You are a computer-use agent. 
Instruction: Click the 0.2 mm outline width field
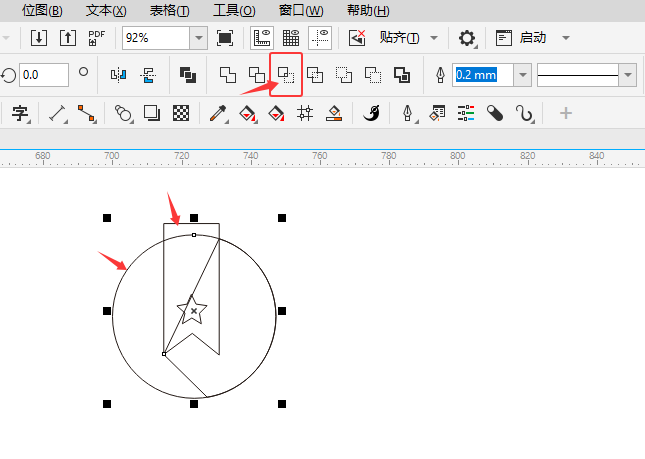[483, 75]
